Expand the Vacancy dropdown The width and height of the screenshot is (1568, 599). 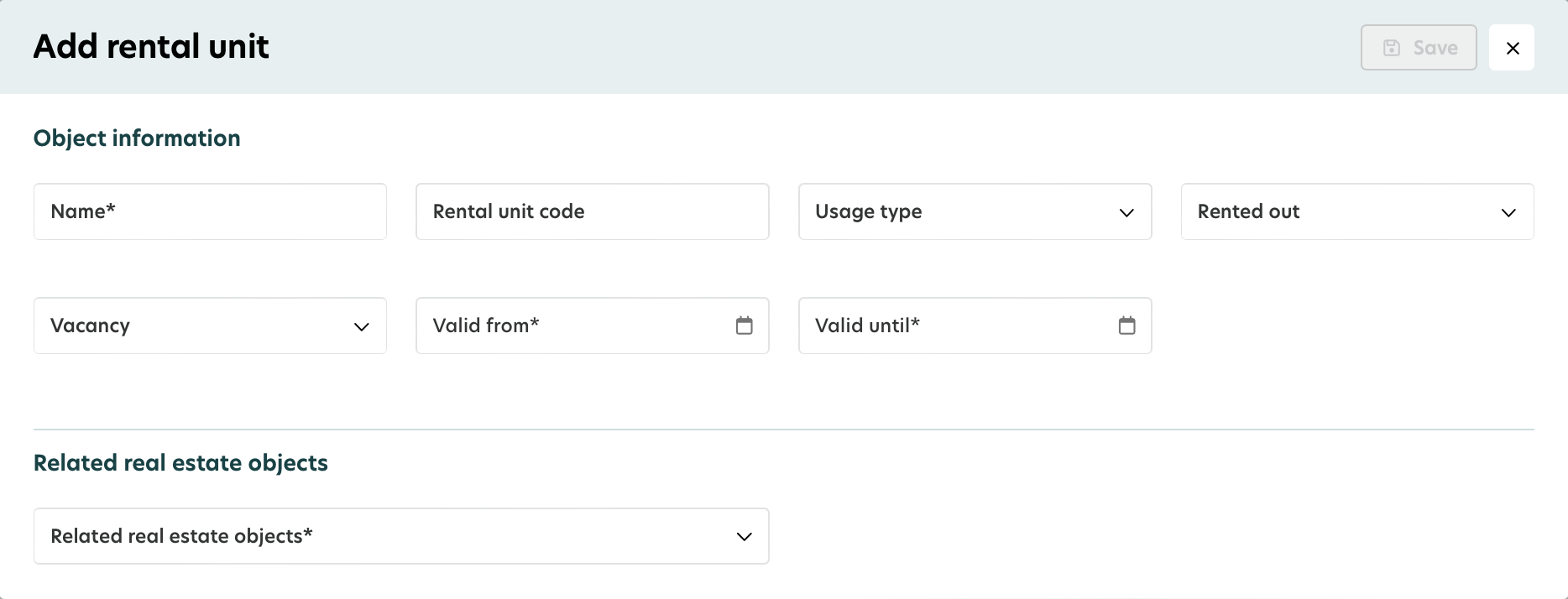click(x=193, y=326)
